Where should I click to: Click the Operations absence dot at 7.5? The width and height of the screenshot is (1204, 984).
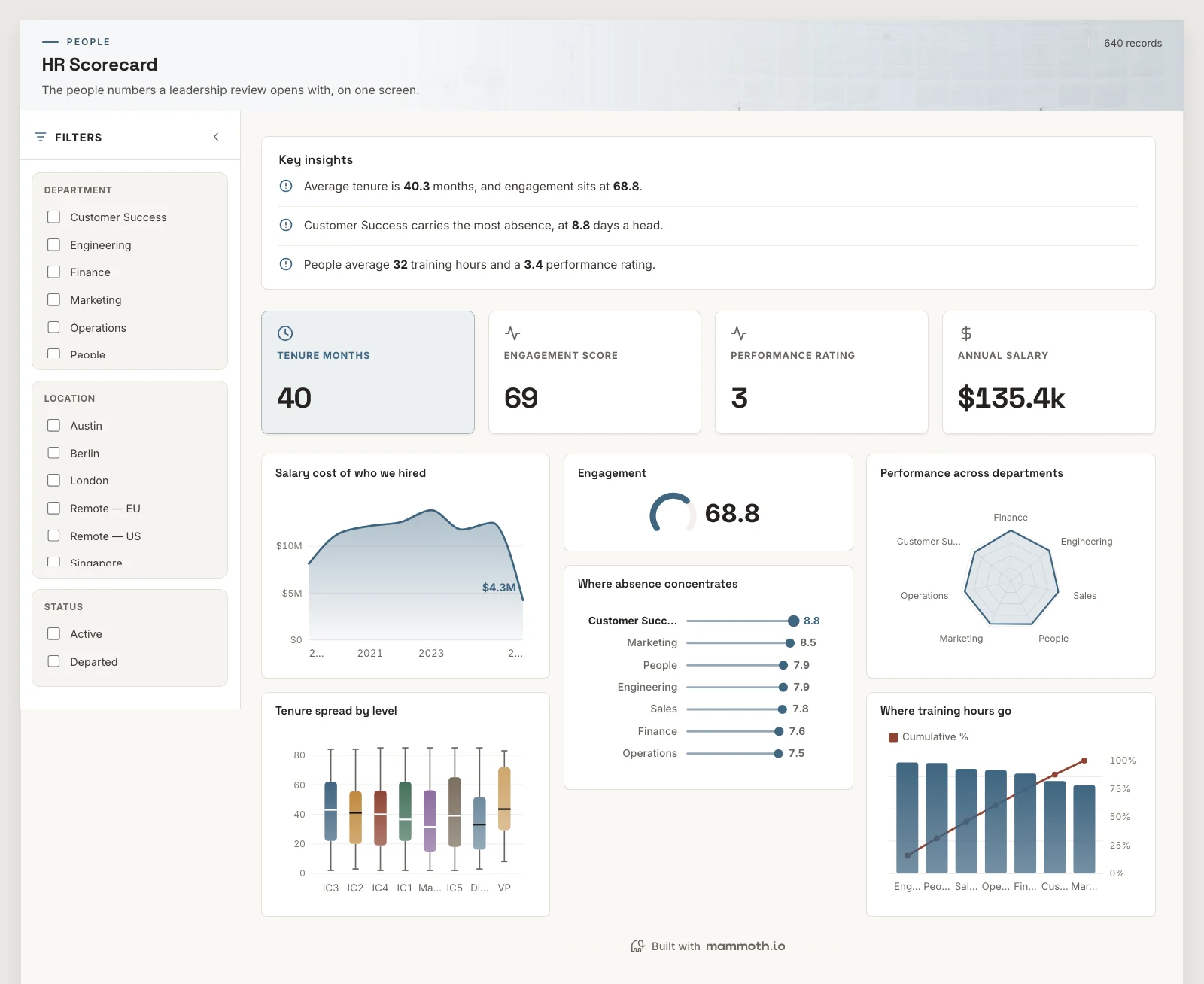point(778,753)
